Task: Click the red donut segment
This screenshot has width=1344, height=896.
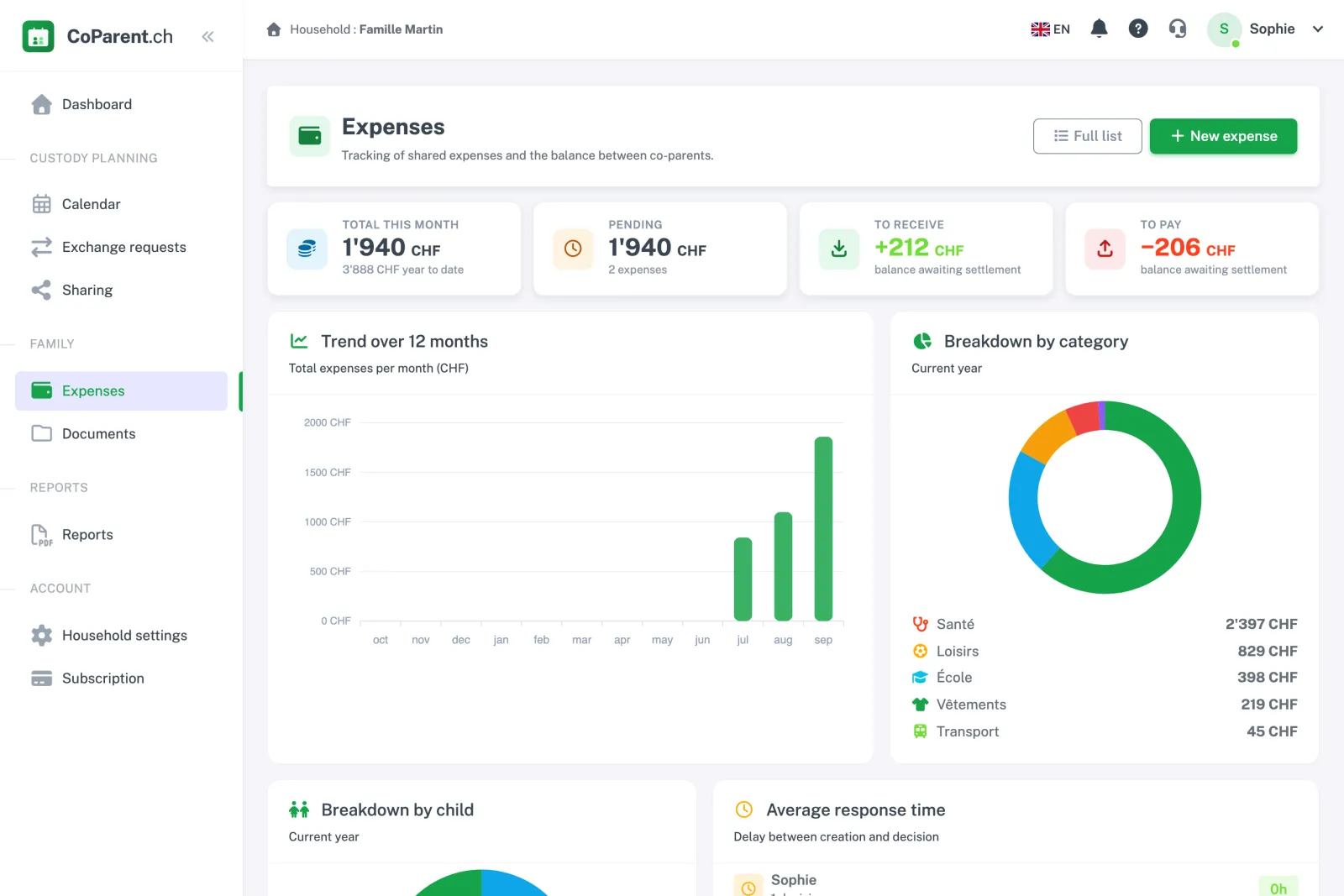Action: pyautogui.click(x=1084, y=418)
